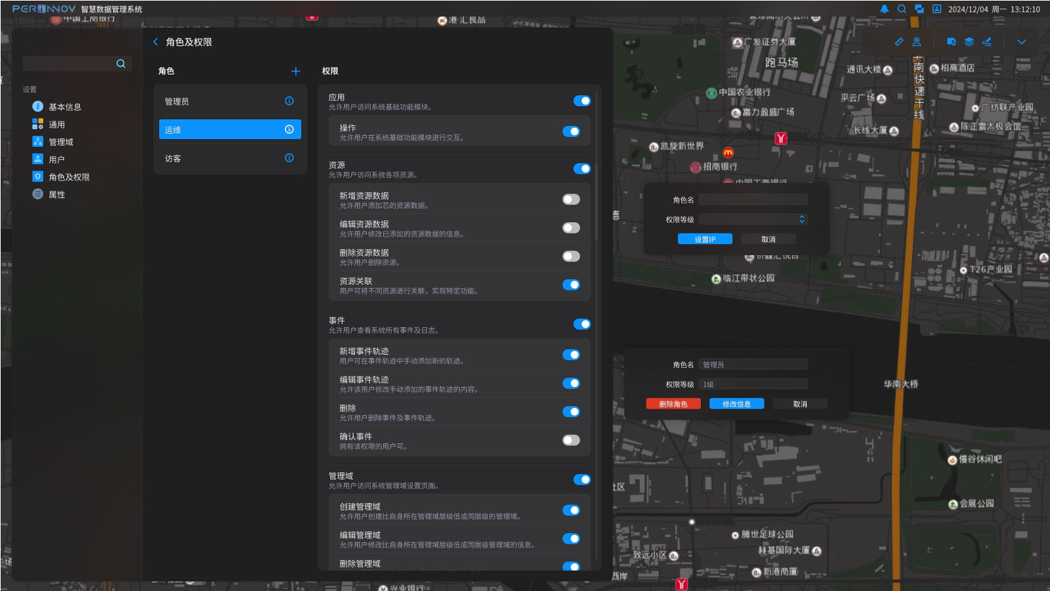Viewport: 1050px width, 591px height.
Task: Enable the 新增资源数据 permission switch
Action: 570,199
